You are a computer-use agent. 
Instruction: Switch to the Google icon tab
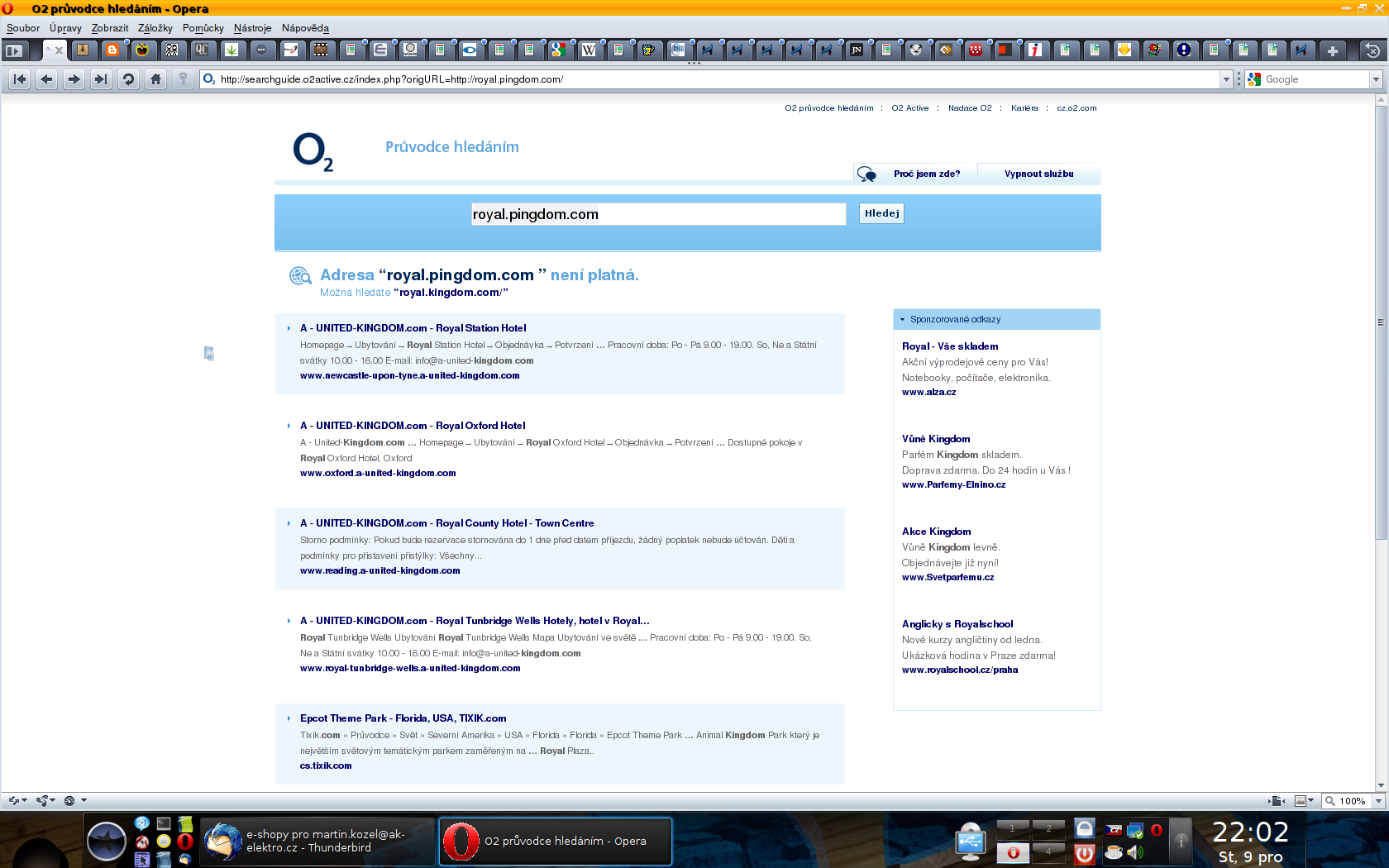tap(559, 50)
